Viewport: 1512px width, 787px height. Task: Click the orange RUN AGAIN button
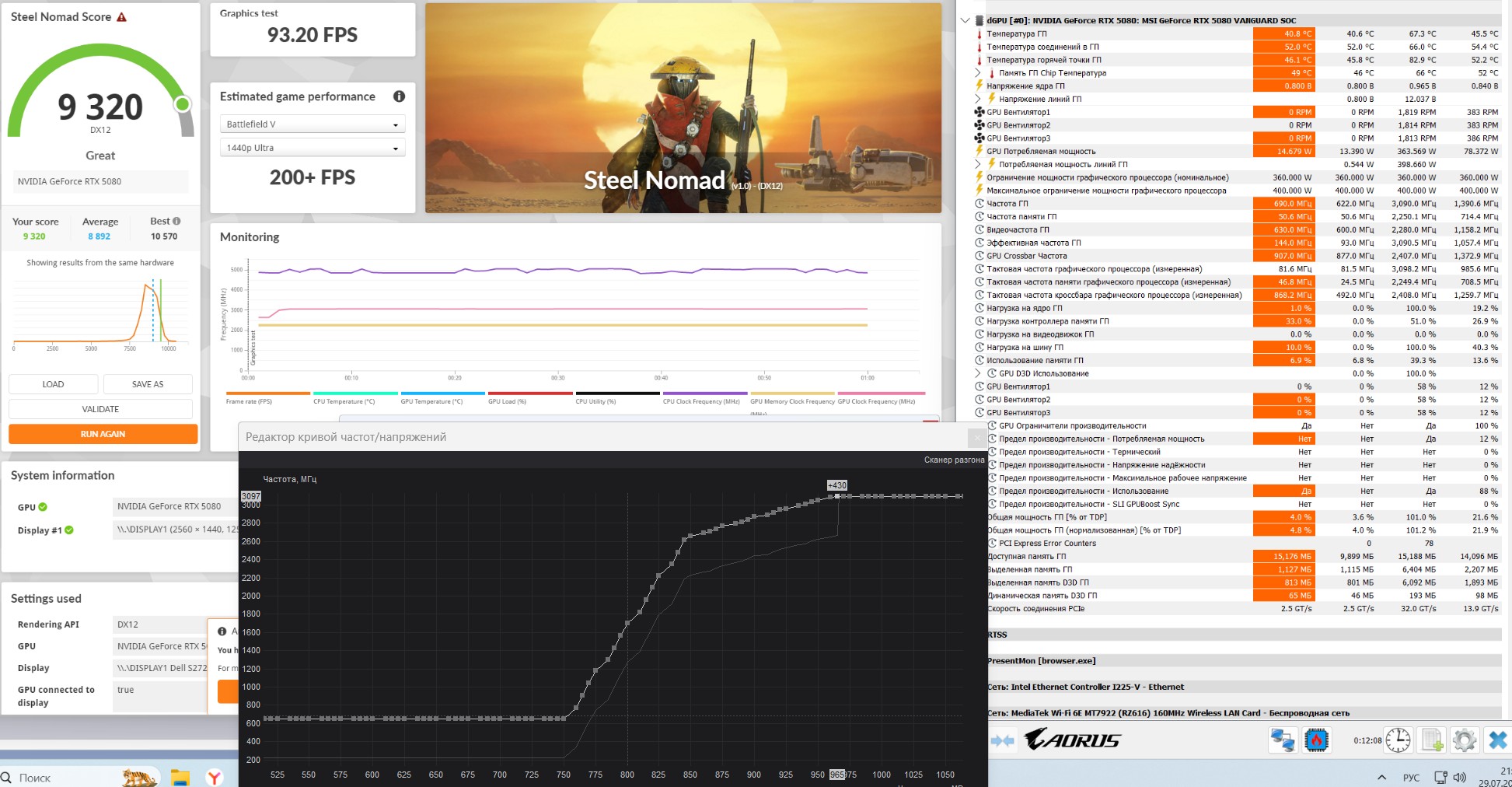click(103, 434)
